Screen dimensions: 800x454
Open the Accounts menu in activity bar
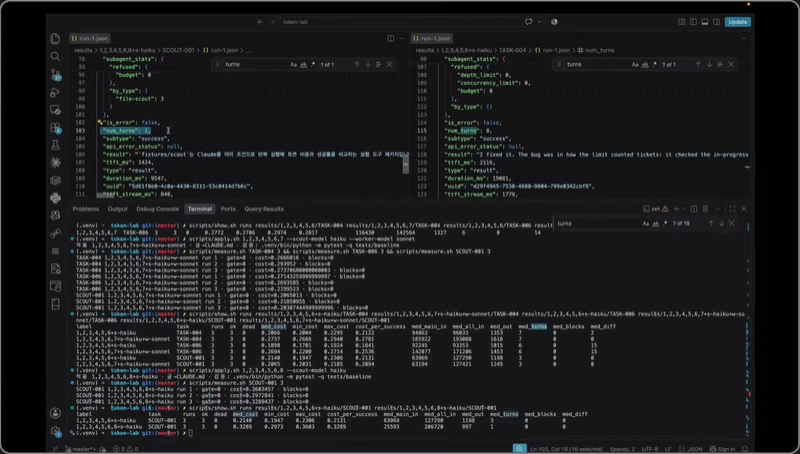pos(55,413)
